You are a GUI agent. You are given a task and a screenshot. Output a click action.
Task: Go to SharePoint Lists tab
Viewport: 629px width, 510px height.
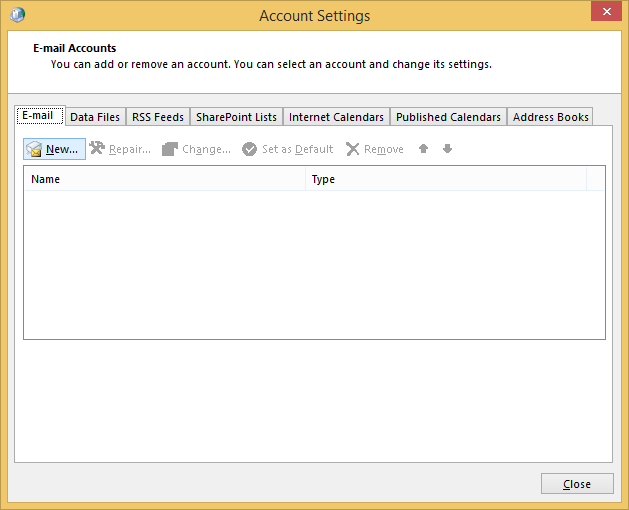pyautogui.click(x=236, y=117)
